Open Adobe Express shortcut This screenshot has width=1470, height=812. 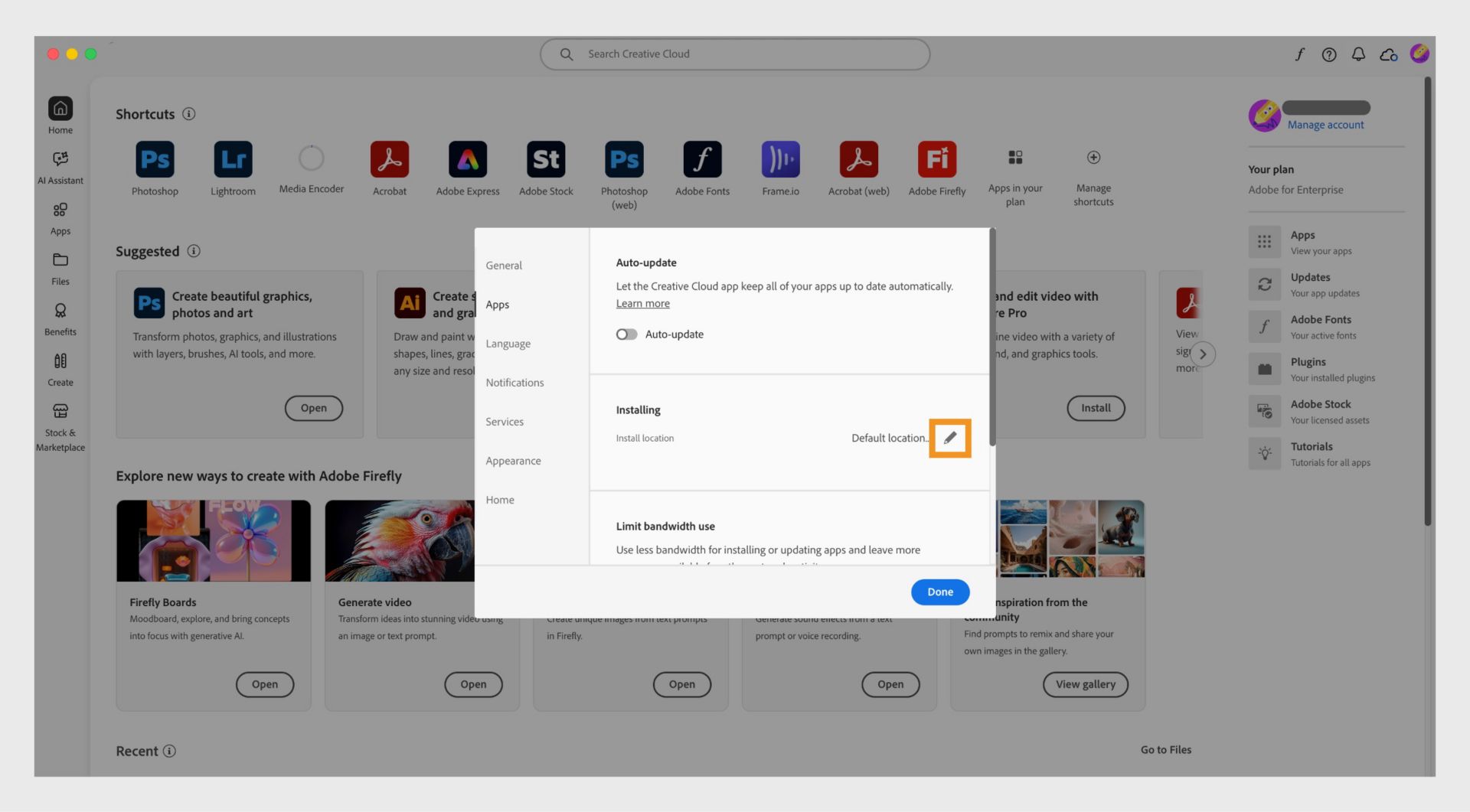[x=468, y=159]
